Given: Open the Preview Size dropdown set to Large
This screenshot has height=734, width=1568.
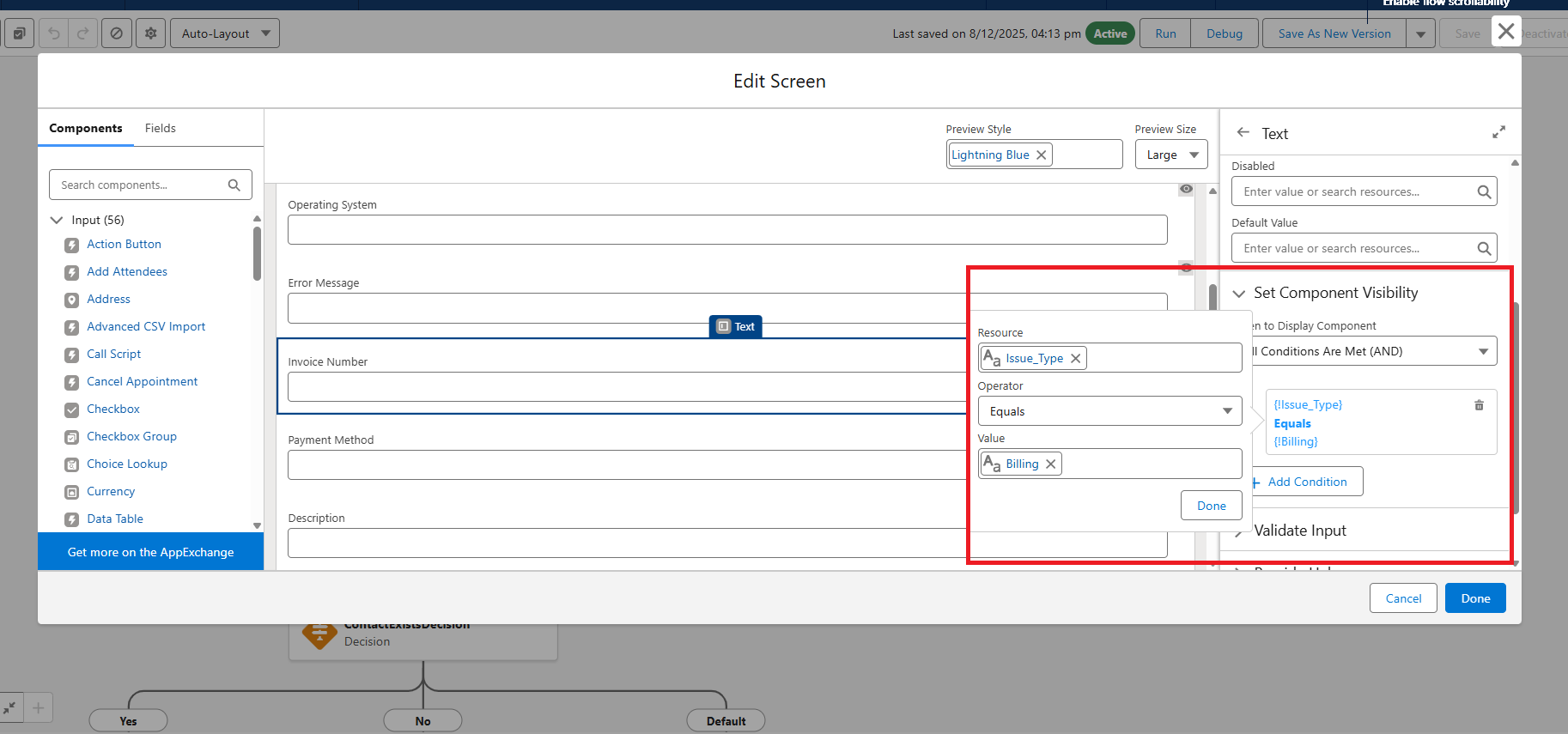Looking at the screenshot, I should [1170, 155].
